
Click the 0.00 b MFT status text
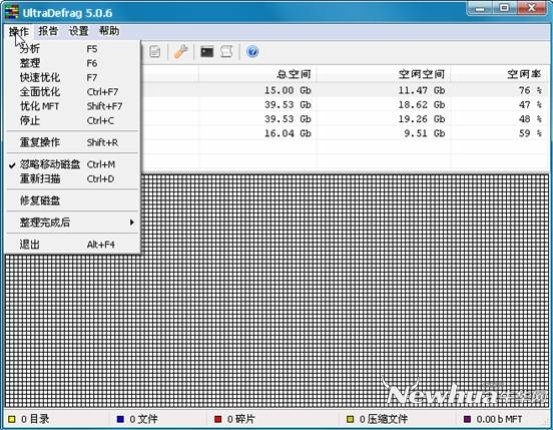pos(499,419)
